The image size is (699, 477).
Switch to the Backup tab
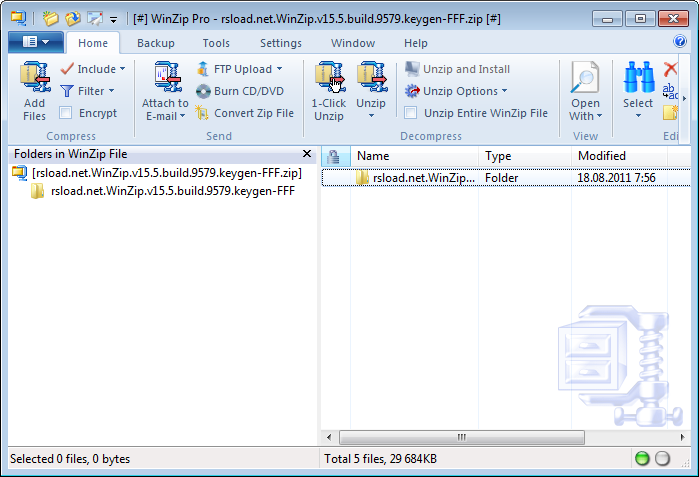click(156, 43)
